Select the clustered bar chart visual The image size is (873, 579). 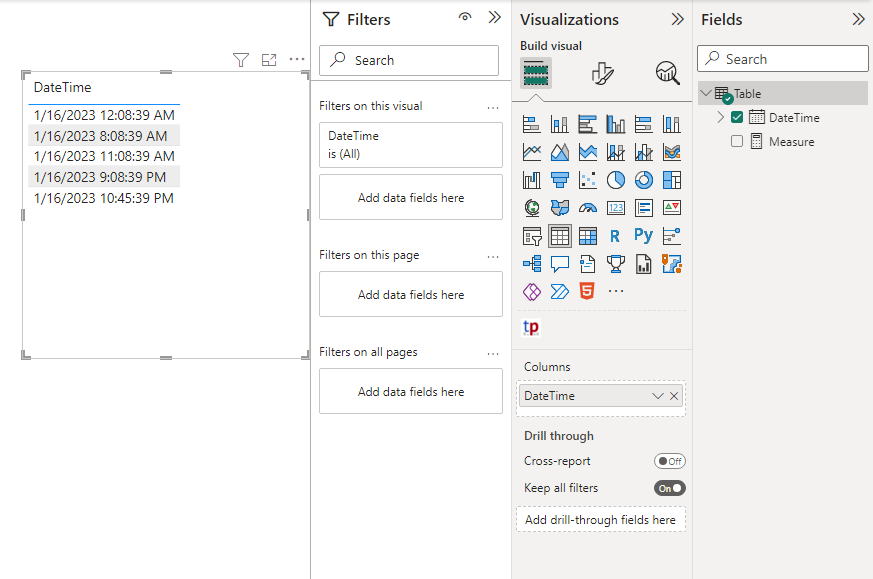(587, 124)
